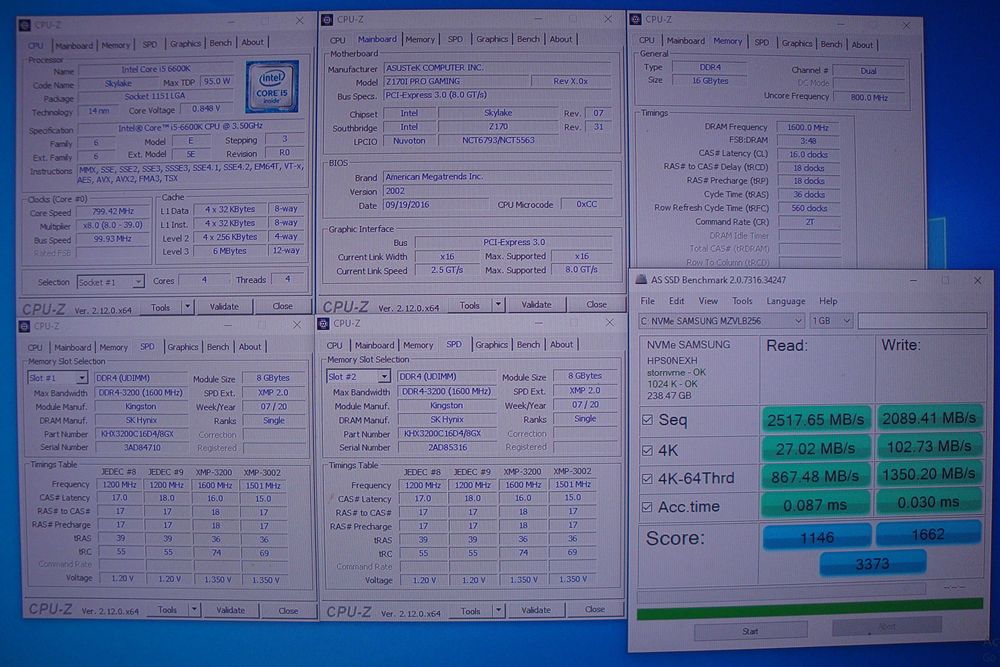Viewport: 1000px width, 667px height.
Task: Toggle the Seq benchmark checkbox
Action: 647,420
